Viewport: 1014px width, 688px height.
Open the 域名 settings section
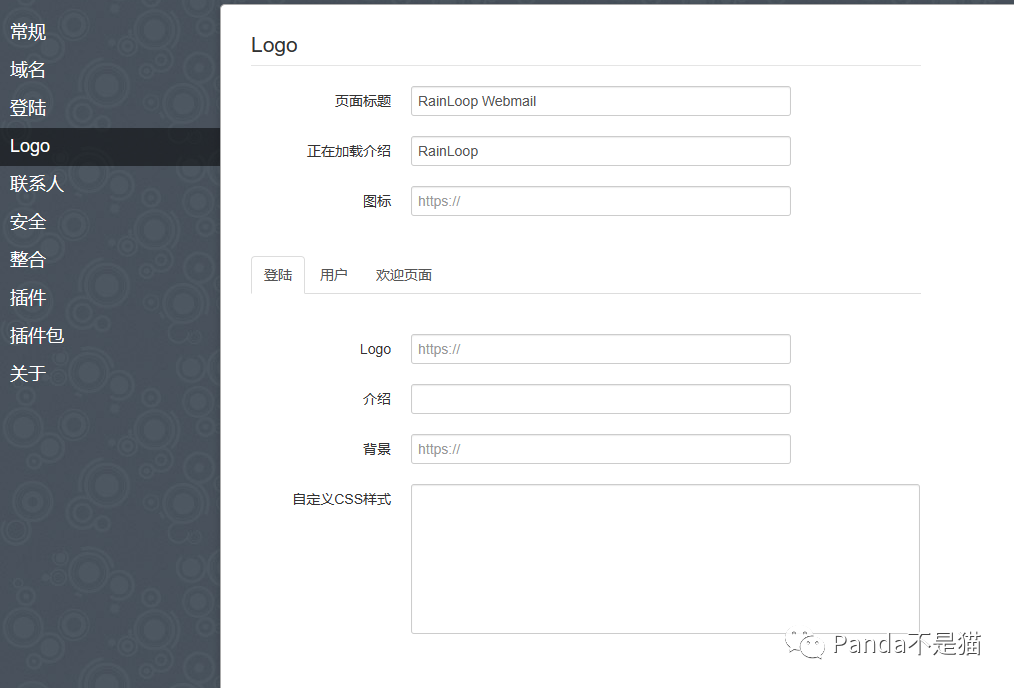tap(27, 69)
